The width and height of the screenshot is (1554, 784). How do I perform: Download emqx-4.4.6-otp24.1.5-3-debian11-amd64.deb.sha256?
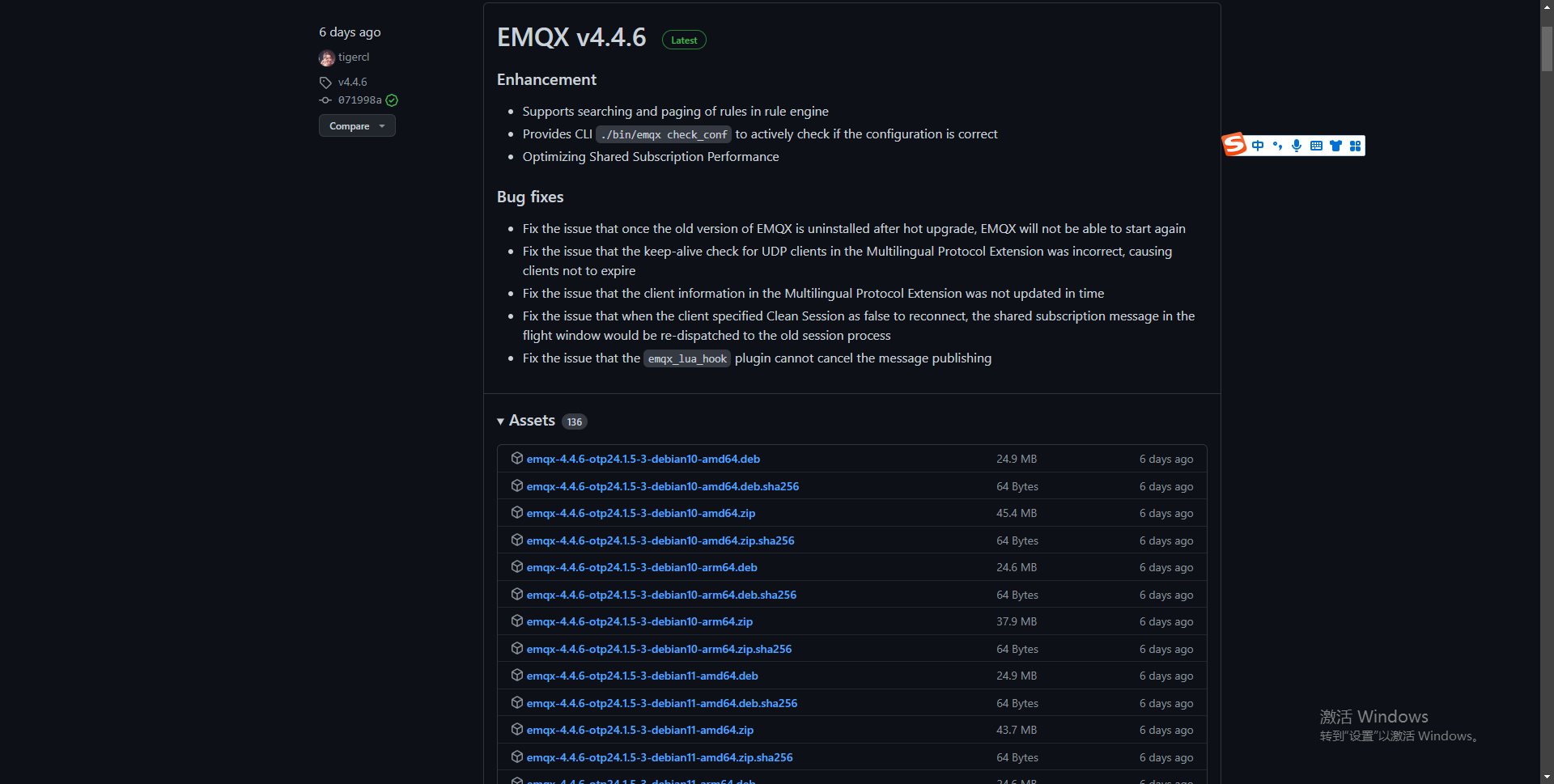662,703
